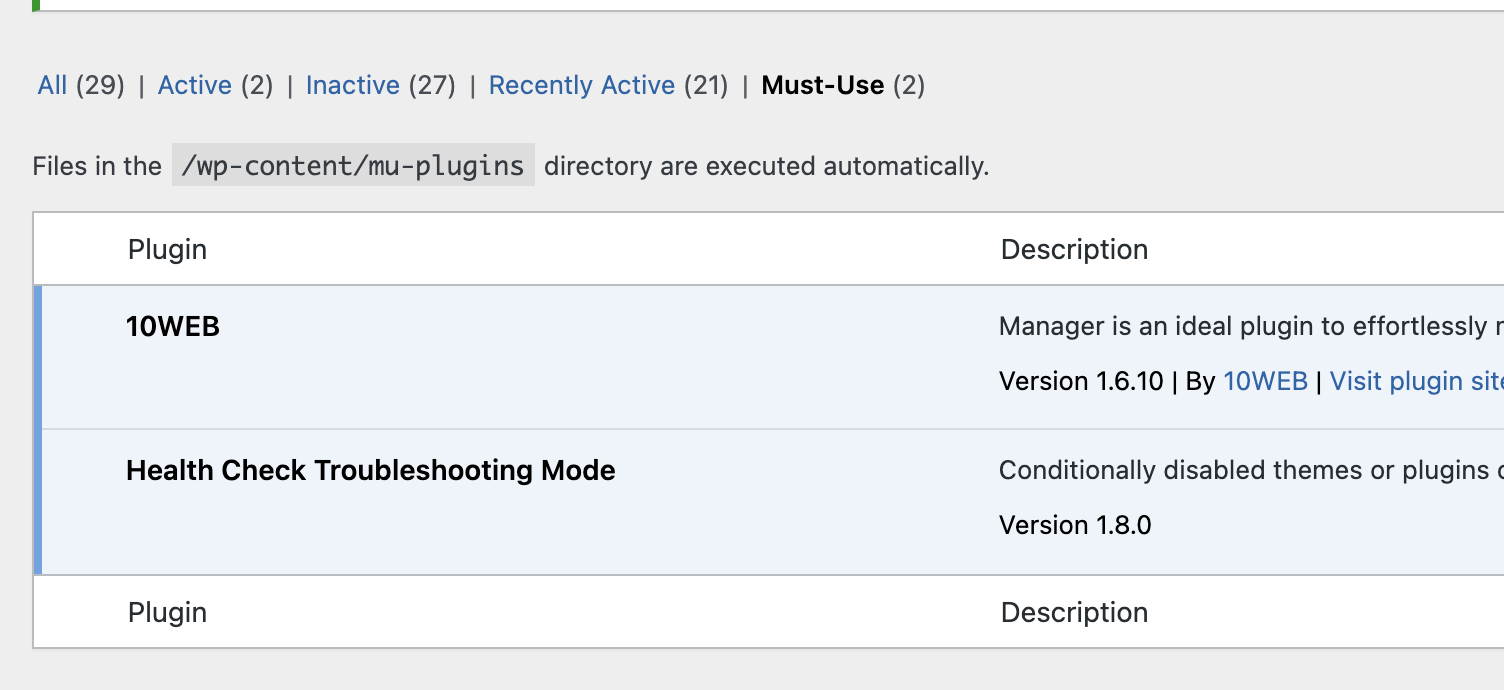Switch to the Active plugins filter
1504x690 pixels.
coord(194,86)
